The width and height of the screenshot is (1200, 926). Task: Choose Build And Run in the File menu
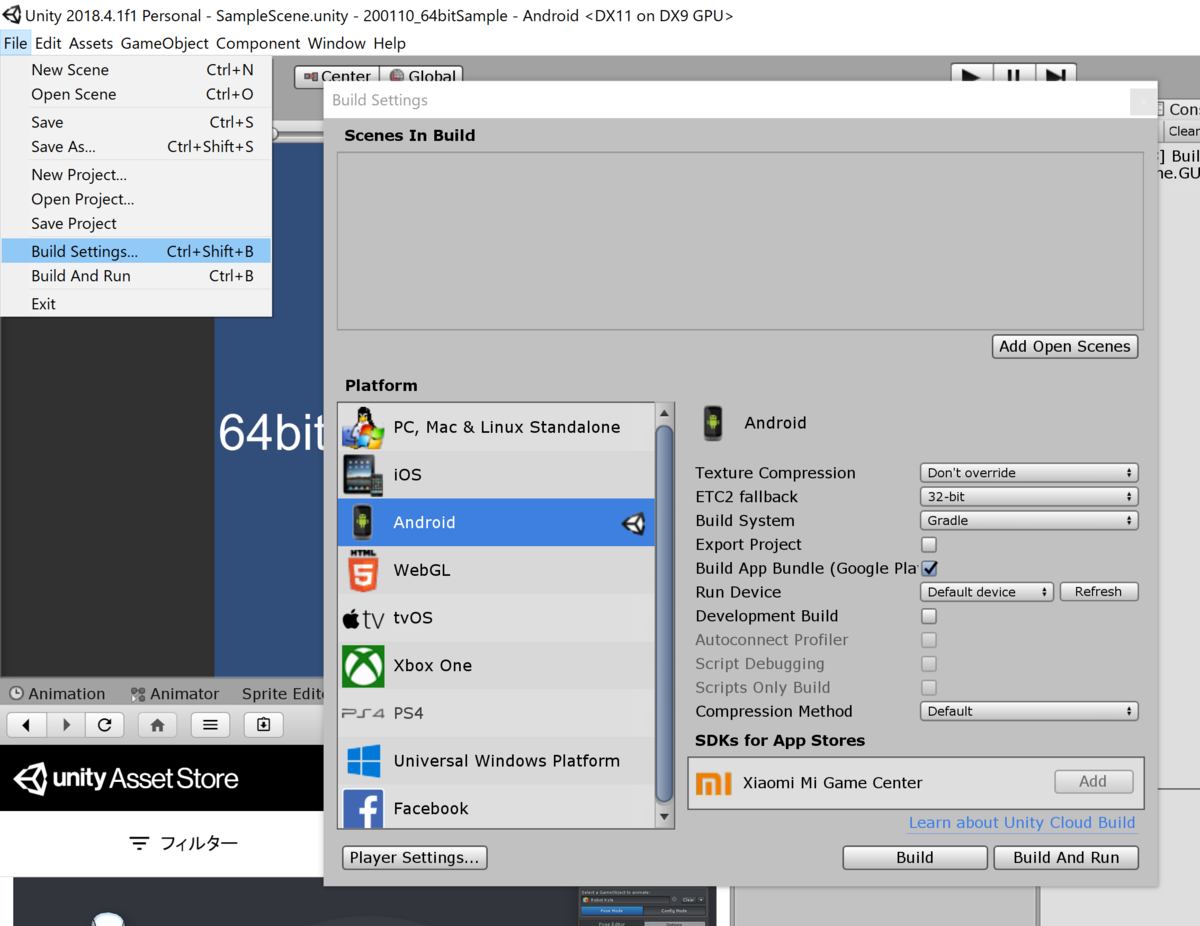[x=136, y=276]
